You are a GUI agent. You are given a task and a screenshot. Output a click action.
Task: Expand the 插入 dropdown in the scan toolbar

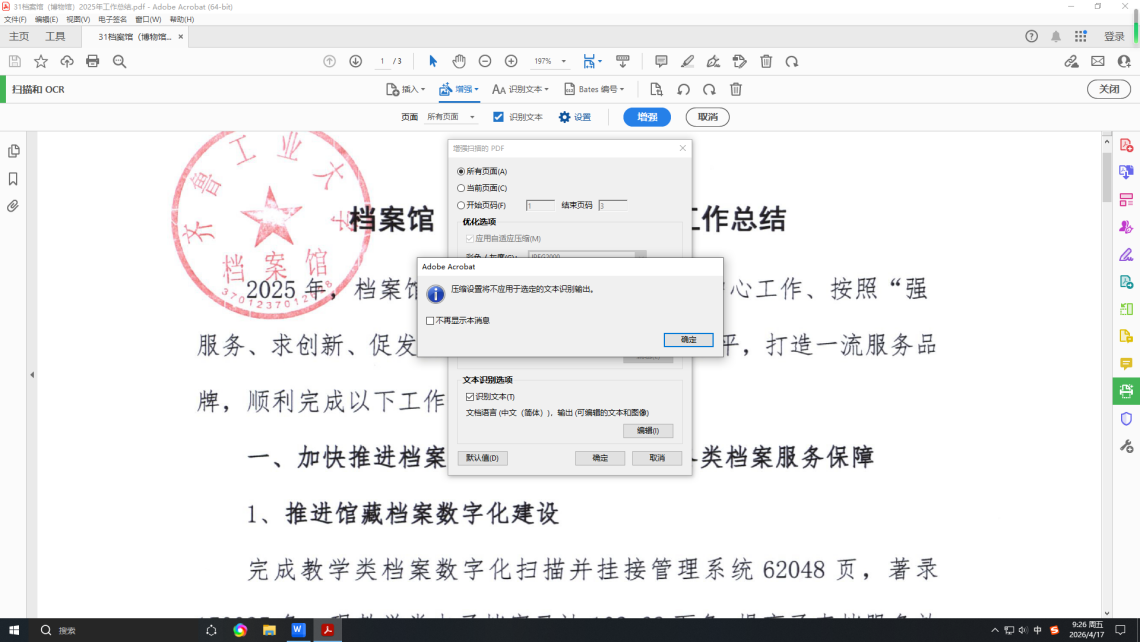(406, 89)
